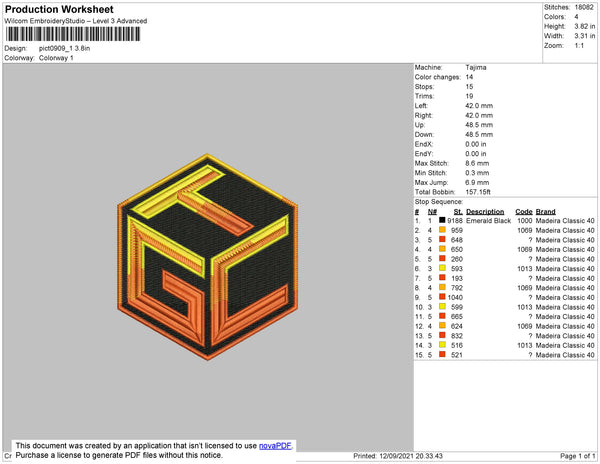Select zoom value '1:1'
Image resolution: width=600 pixels, height=464 pixels.
[x=579, y=46]
